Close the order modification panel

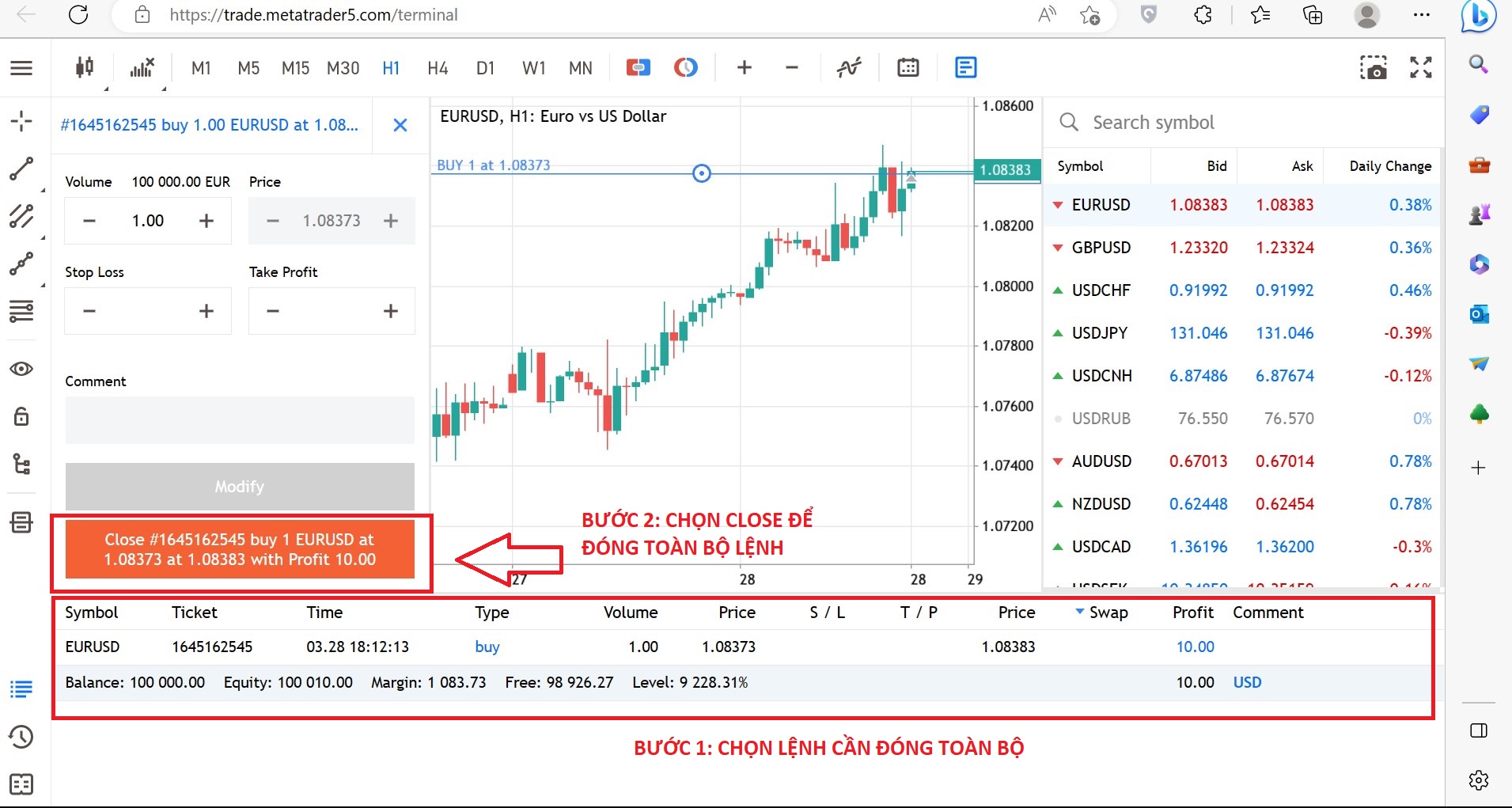400,125
